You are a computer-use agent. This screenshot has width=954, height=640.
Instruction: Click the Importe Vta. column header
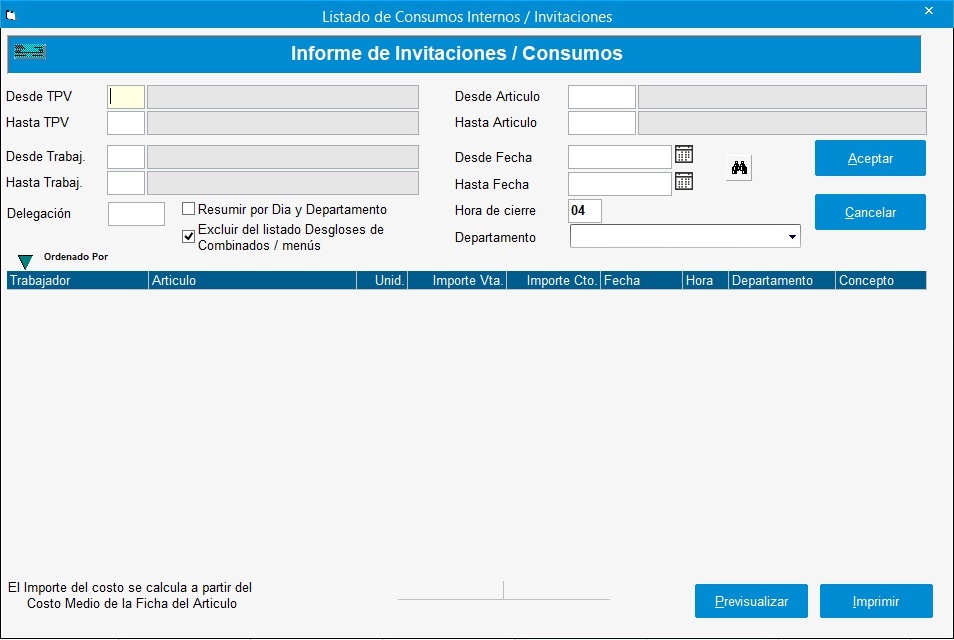[457, 280]
